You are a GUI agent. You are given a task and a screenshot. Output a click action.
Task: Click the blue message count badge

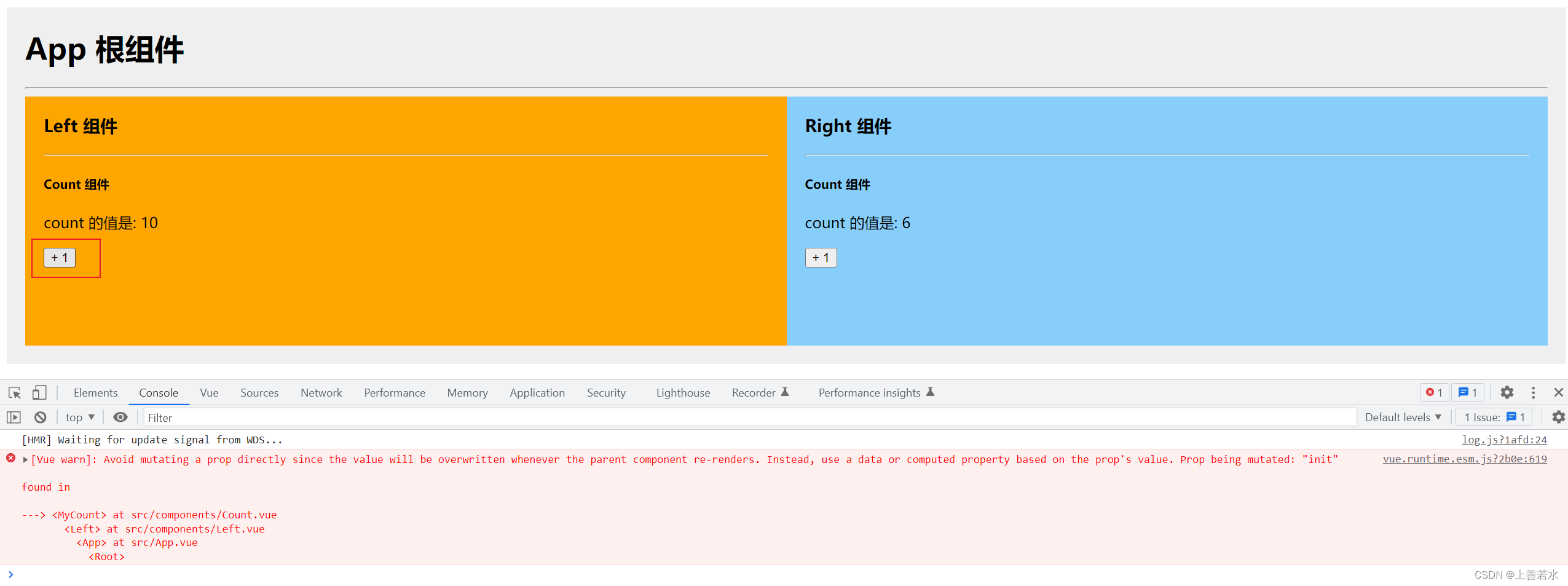pos(1468,392)
